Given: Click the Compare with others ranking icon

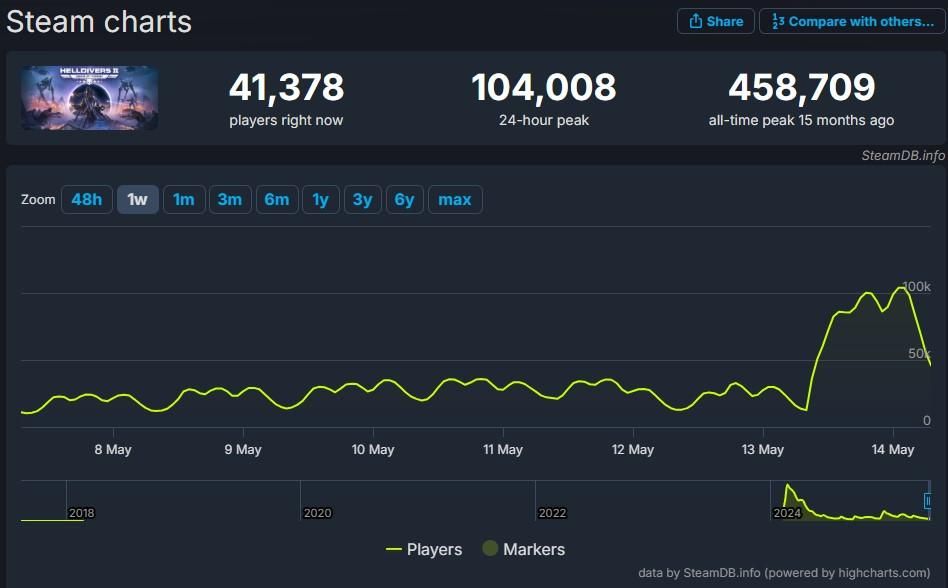Looking at the screenshot, I should coord(775,21).
